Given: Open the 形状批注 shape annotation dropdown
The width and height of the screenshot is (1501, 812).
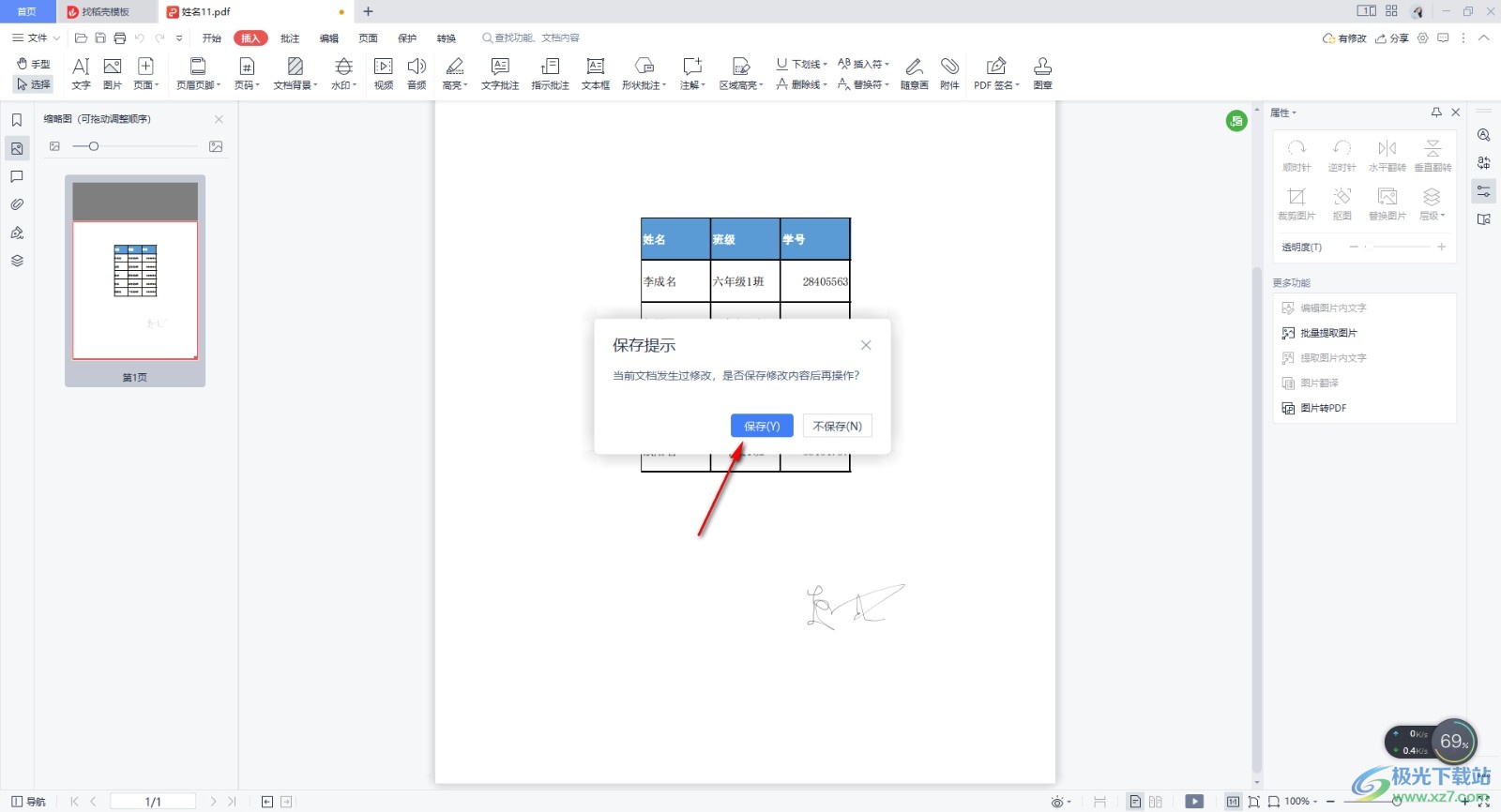Looking at the screenshot, I should pyautogui.click(x=644, y=73).
